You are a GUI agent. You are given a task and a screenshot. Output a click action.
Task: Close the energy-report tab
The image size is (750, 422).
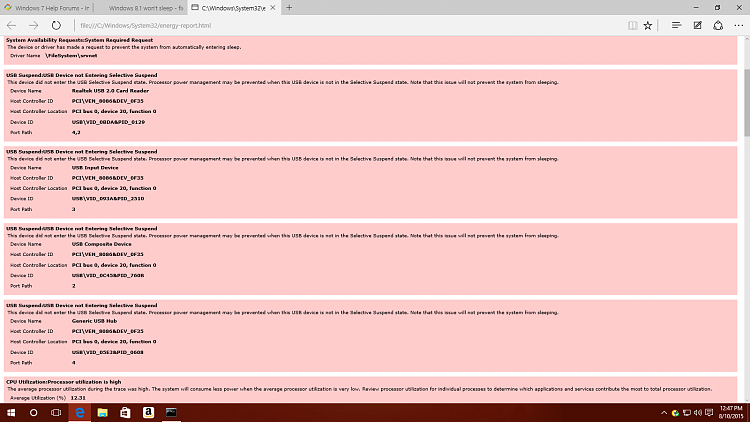click(273, 8)
